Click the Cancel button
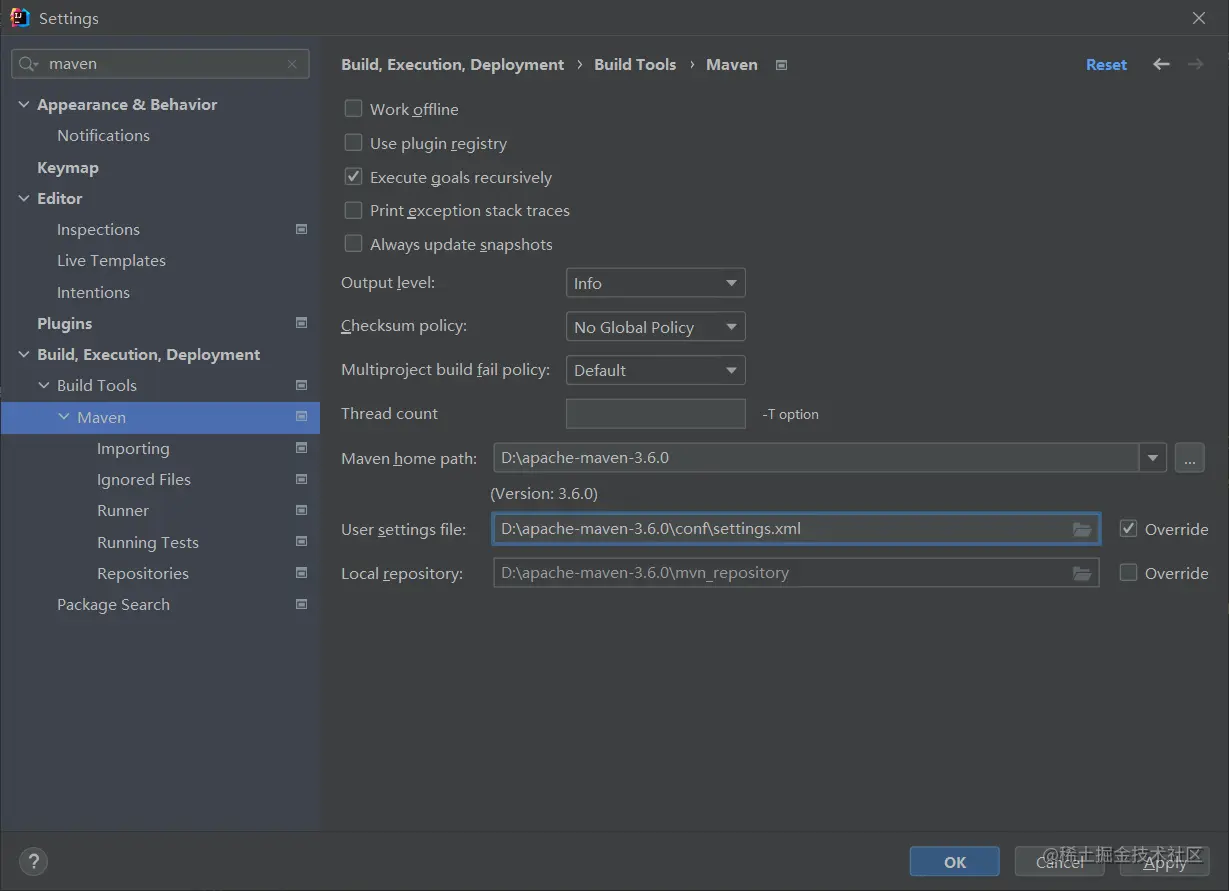Image resolution: width=1229 pixels, height=891 pixels. tap(1060, 861)
